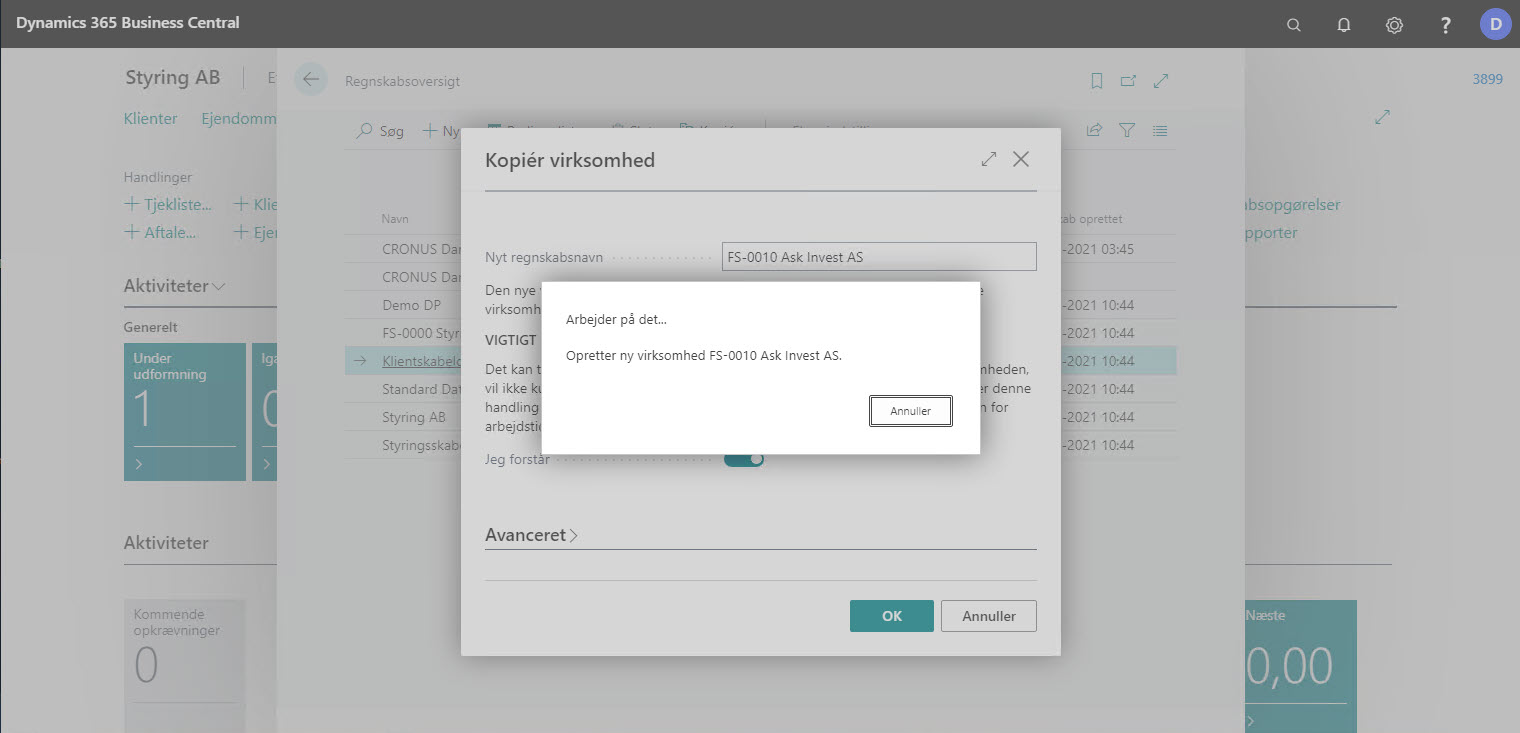1520x733 pixels.
Task: Click the bookmark icon on Regnskabsoversigt page
Action: (x=1097, y=81)
